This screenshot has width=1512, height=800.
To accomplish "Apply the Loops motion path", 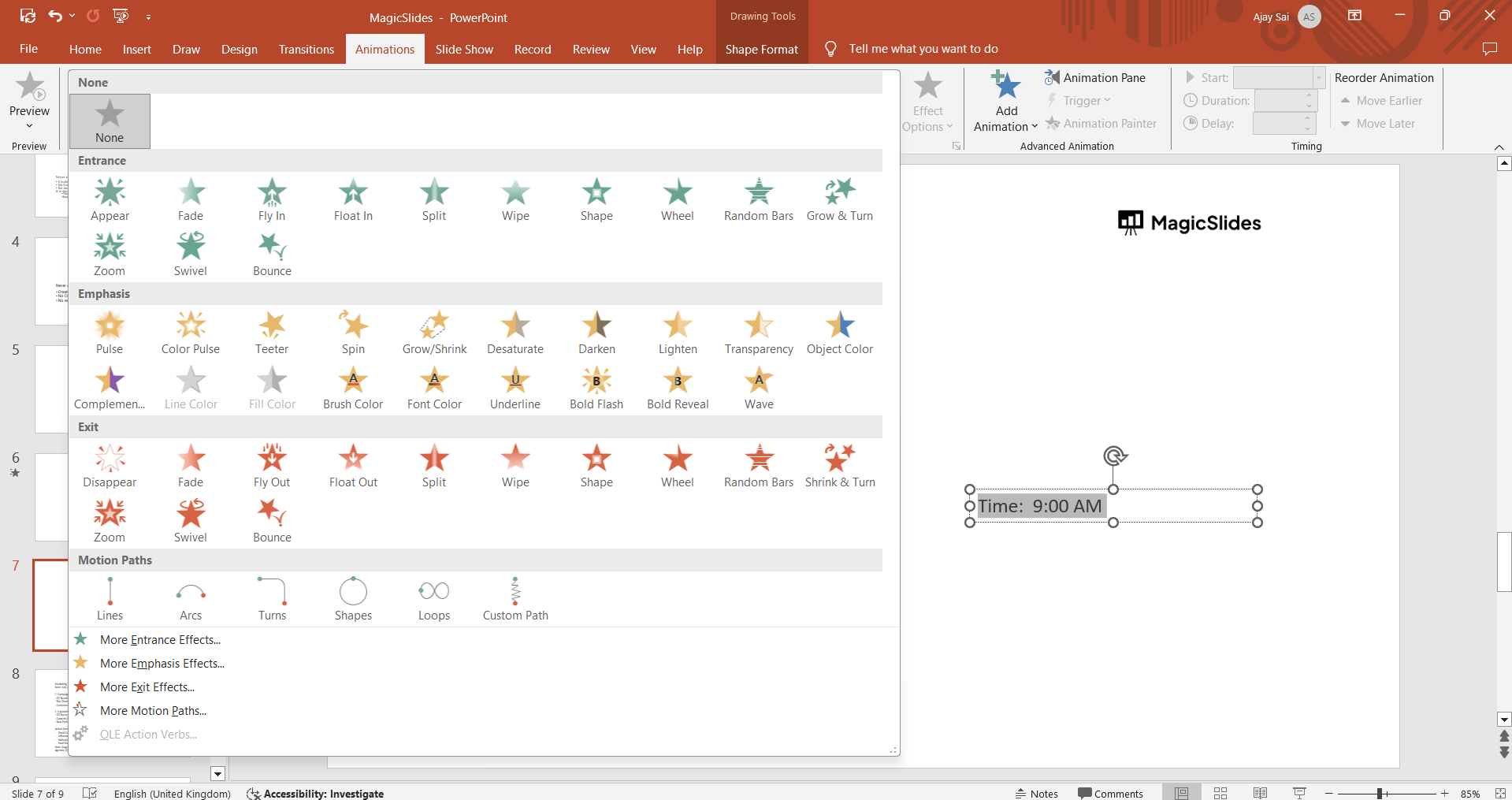I will tap(434, 599).
